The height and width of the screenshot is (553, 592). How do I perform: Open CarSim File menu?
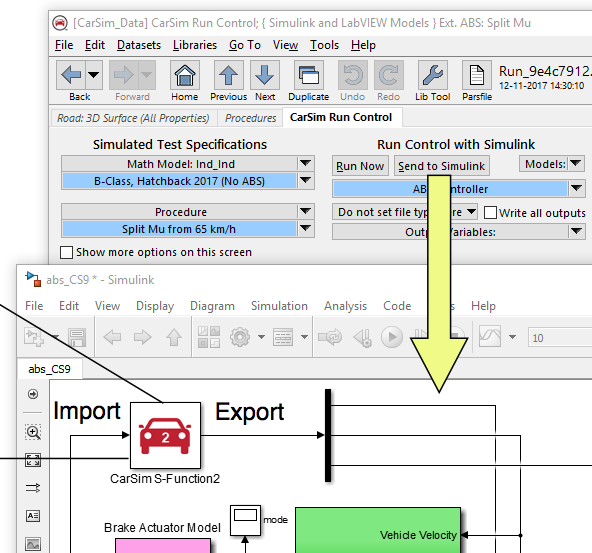pos(64,45)
